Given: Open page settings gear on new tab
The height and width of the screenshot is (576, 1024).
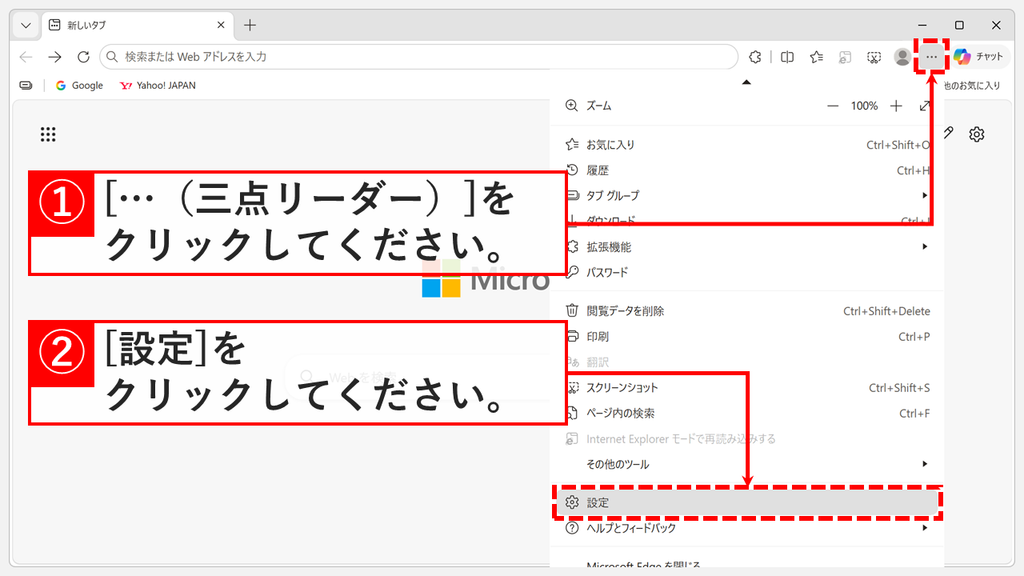Looking at the screenshot, I should click(976, 135).
